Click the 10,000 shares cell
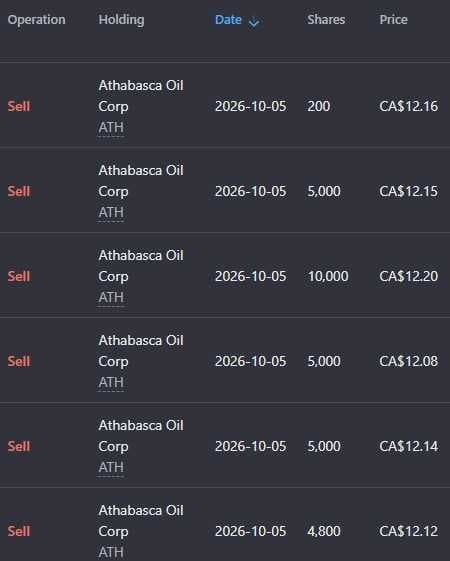Screen dimensions: 450x561 pyautogui.click(x=328, y=276)
